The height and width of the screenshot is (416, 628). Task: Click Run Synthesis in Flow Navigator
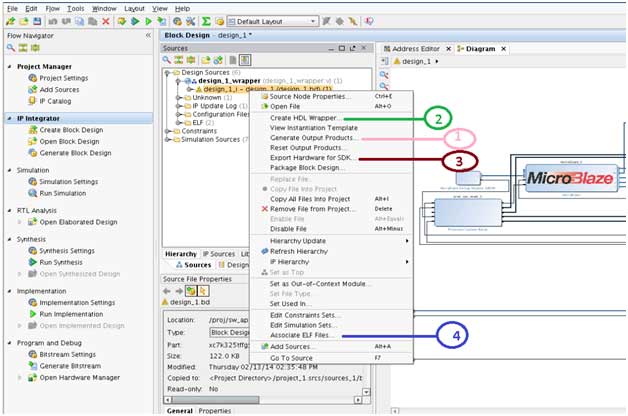coord(60,262)
